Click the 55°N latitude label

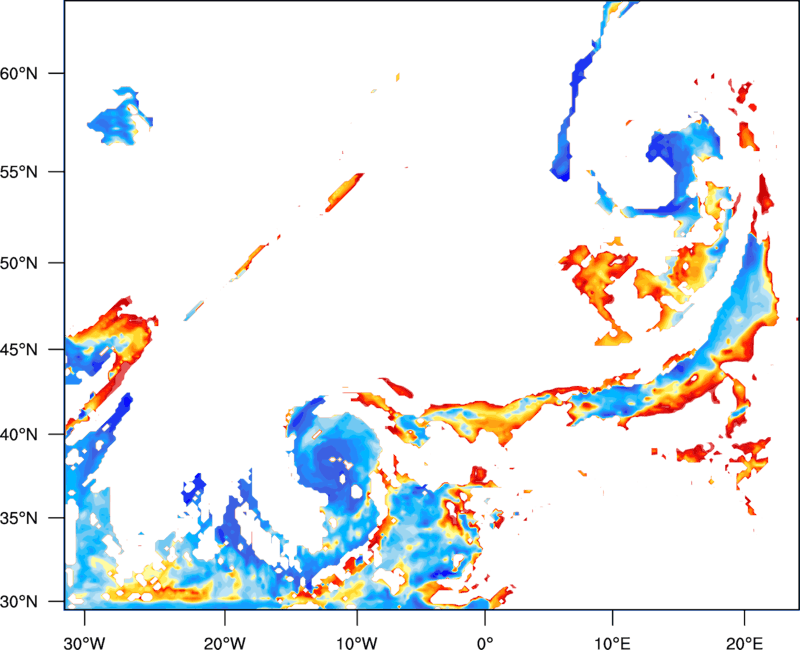[x=19, y=172]
